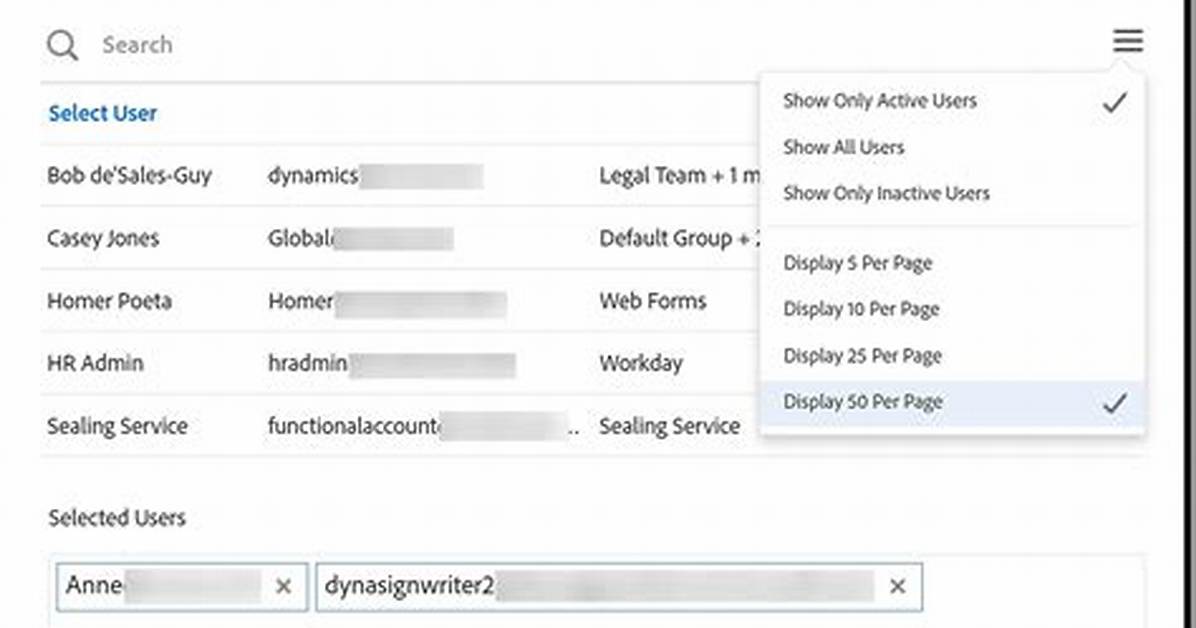Choose Show All Users option
1196x628 pixels.
pos(953,147)
